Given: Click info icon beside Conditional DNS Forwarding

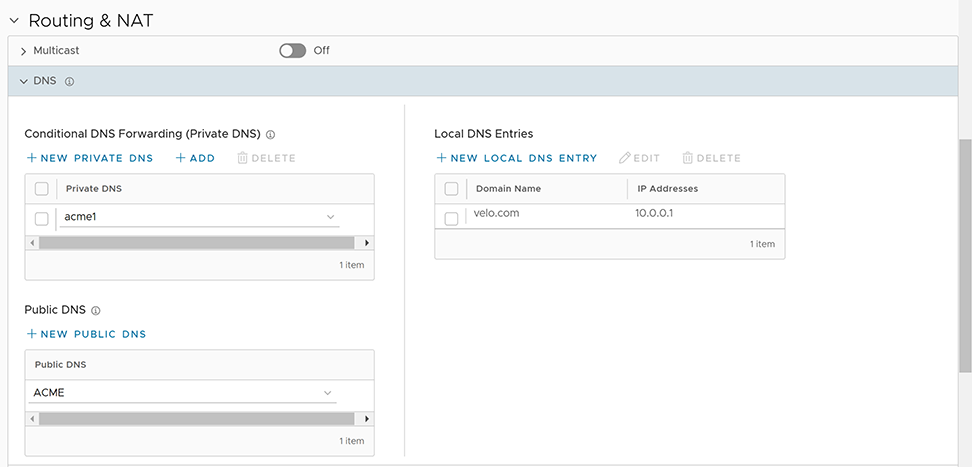Looking at the screenshot, I should pos(271,134).
